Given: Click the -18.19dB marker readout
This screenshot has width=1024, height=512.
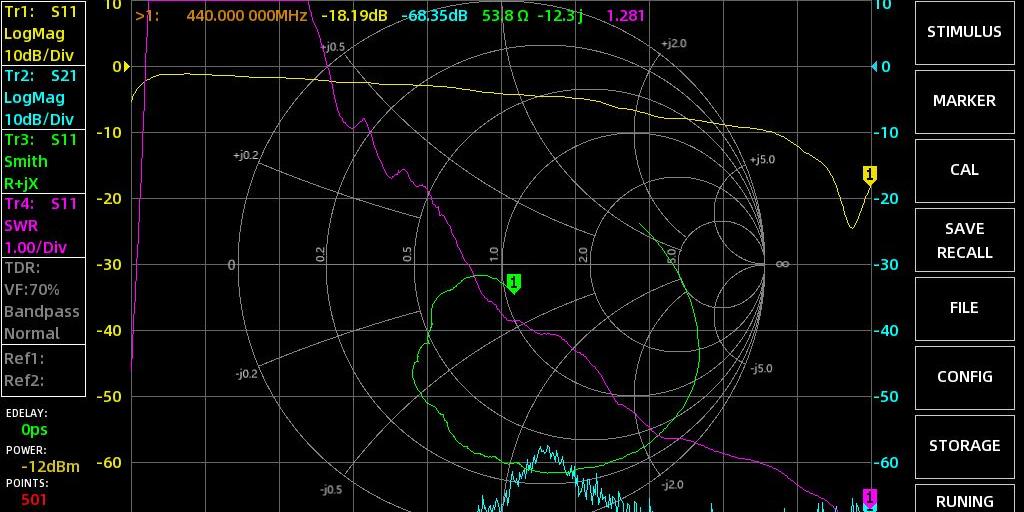Looking at the screenshot, I should coord(354,16).
